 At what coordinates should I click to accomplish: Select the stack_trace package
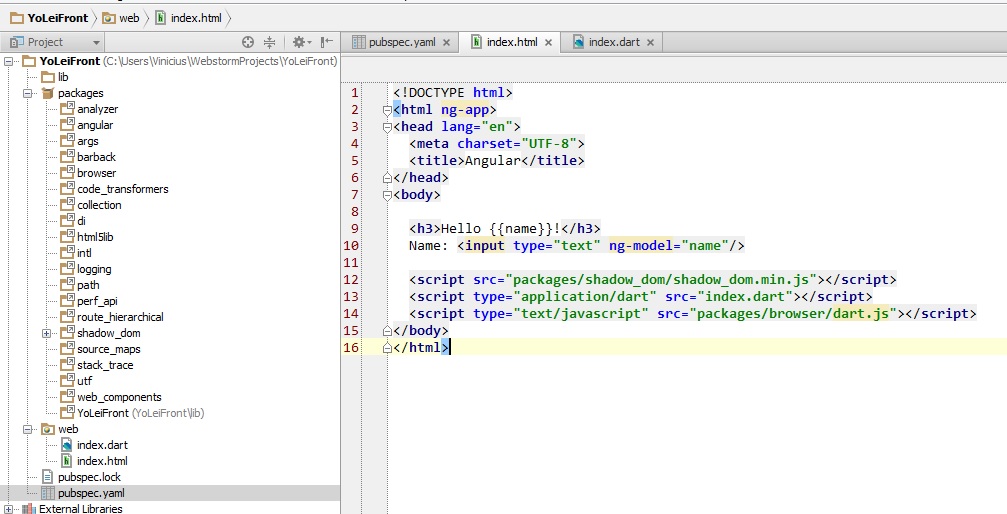[x=105, y=365]
